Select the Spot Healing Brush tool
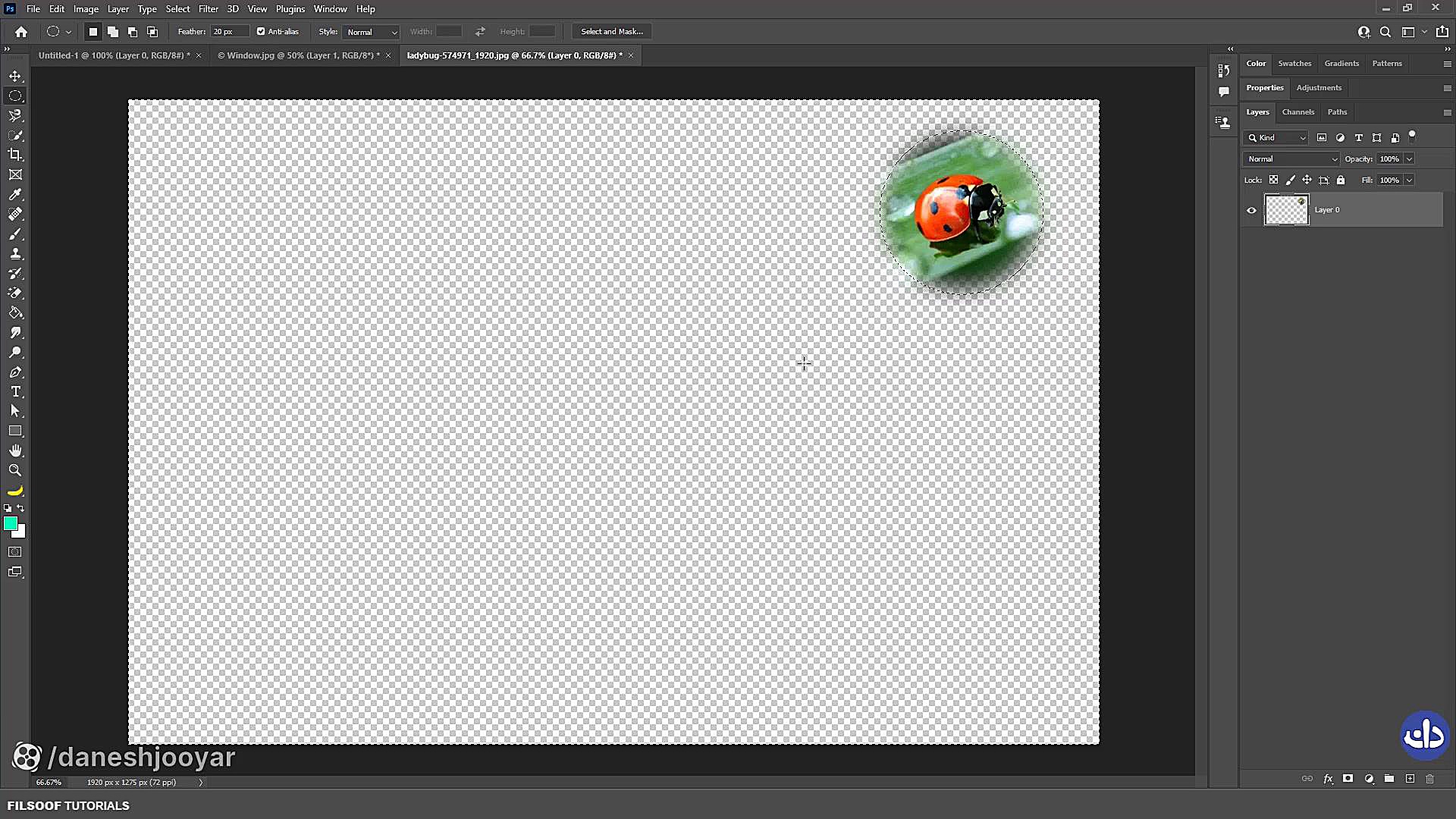1456x819 pixels. 15,215
